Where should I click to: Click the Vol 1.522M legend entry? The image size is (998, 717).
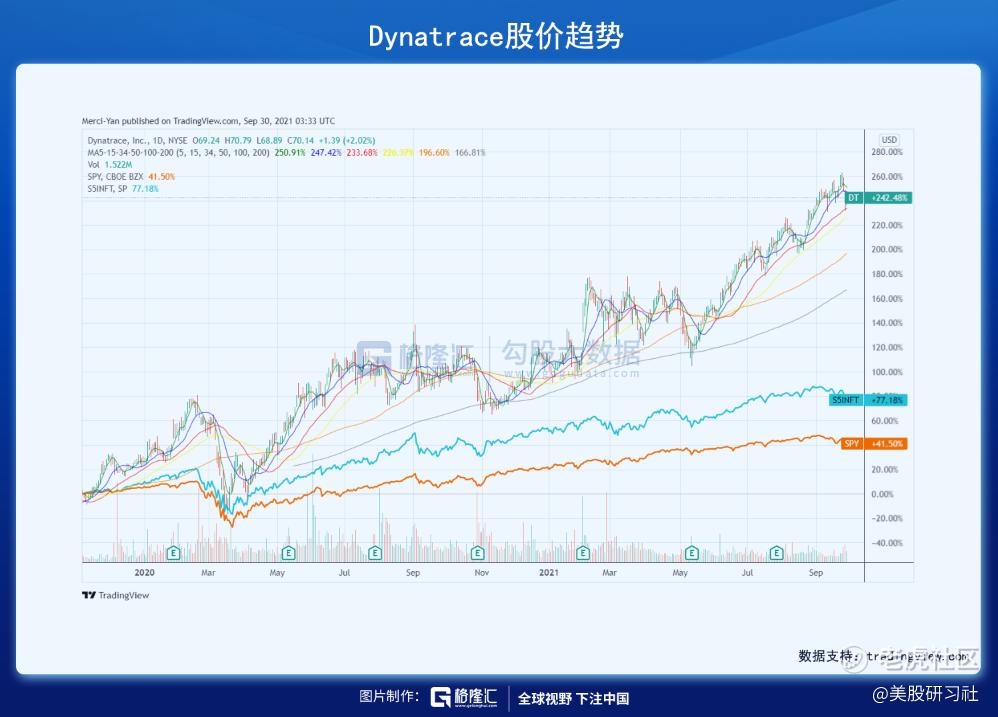pos(109,165)
